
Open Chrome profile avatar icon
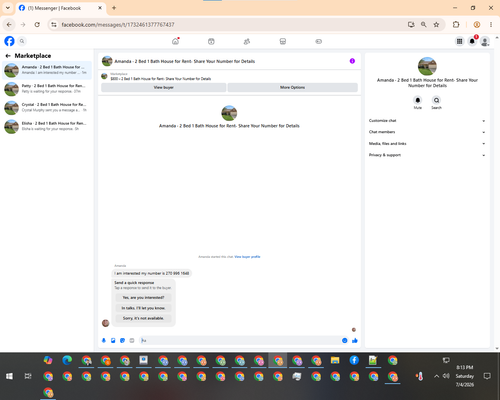[x=477, y=25]
